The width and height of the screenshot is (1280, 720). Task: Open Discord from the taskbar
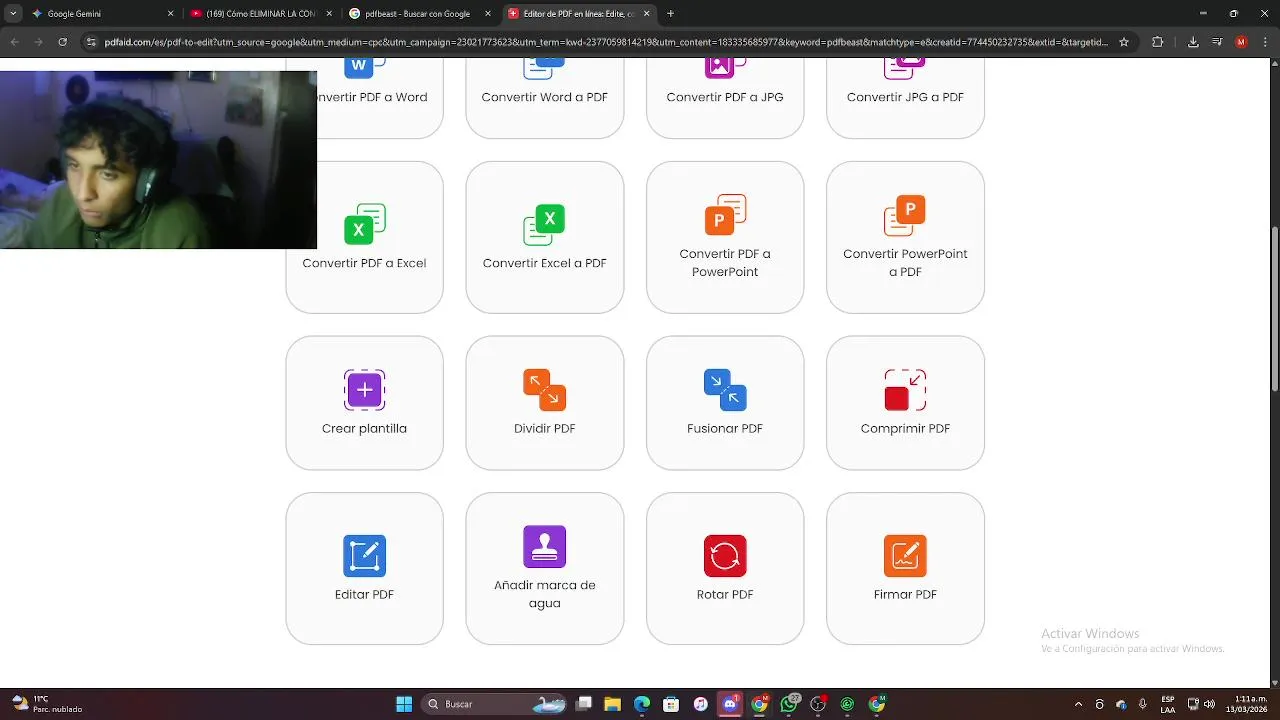[x=730, y=704]
